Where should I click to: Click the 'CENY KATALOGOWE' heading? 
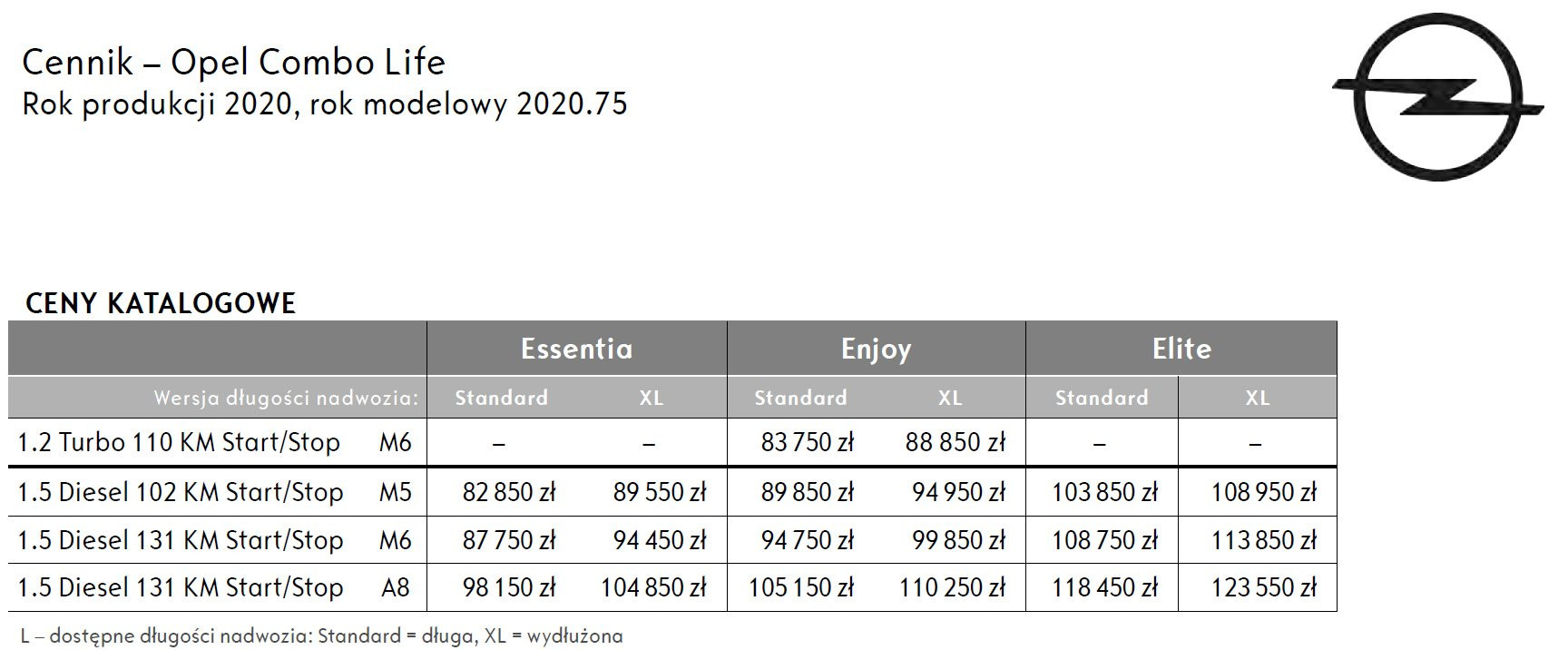coord(161,303)
